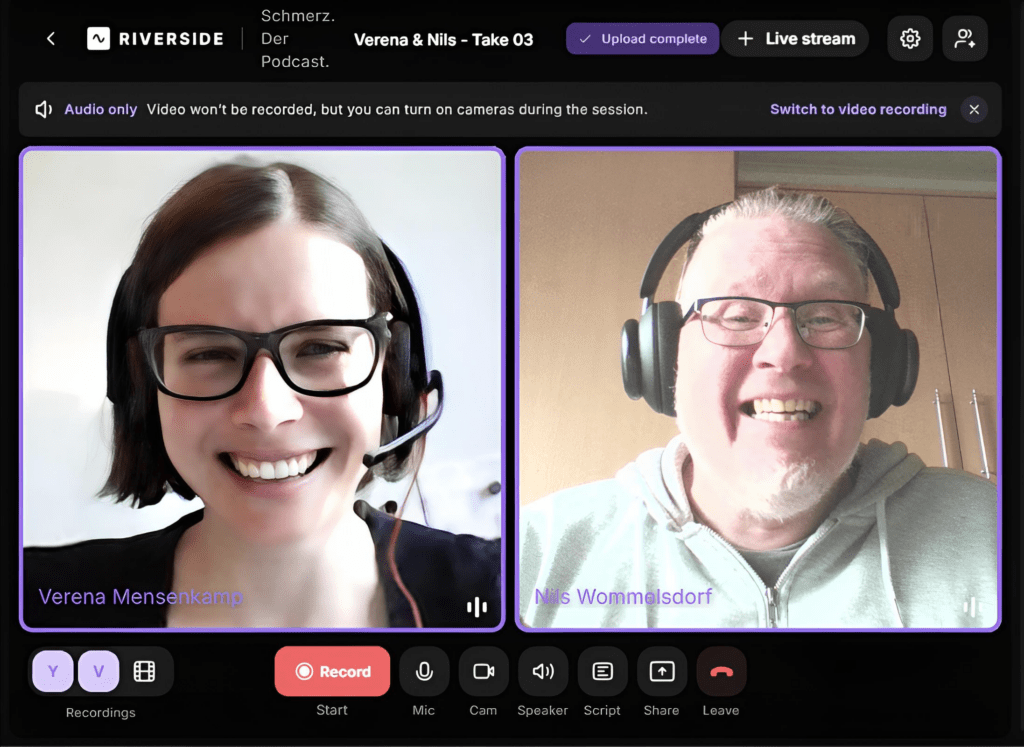Open the invite people icon
The height and width of the screenshot is (747, 1024).
965,39
